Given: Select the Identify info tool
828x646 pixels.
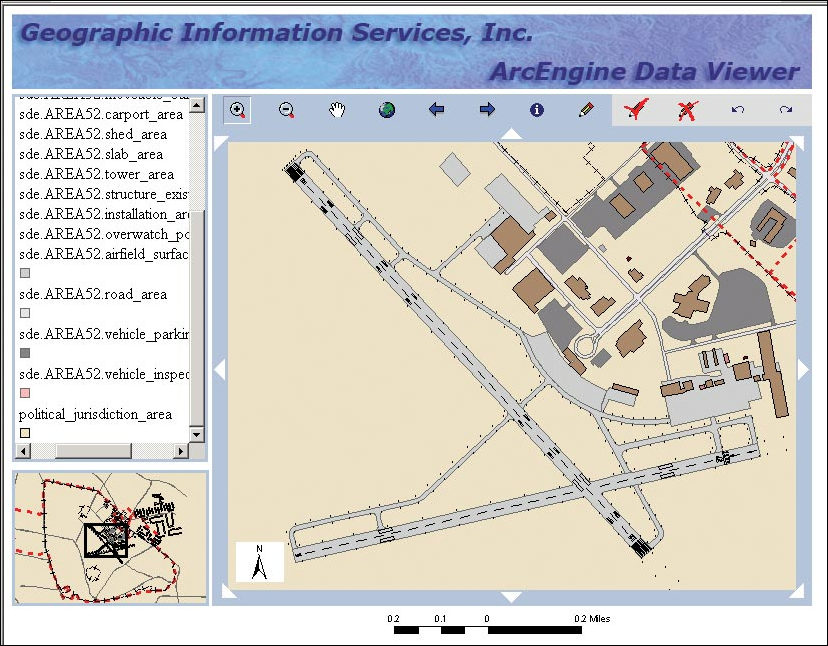Looking at the screenshot, I should 537,110.
